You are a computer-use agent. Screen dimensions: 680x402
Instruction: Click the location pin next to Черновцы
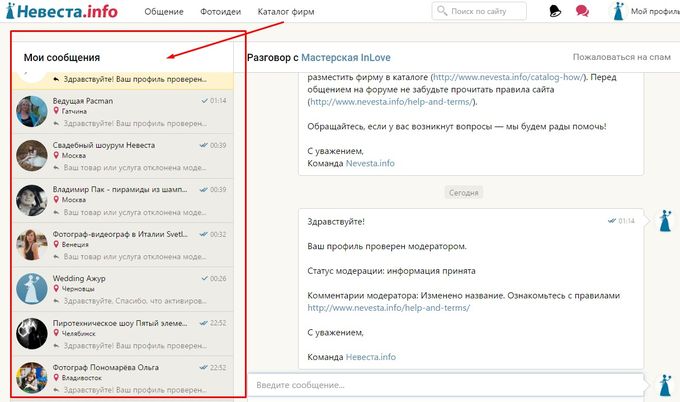tap(56, 288)
